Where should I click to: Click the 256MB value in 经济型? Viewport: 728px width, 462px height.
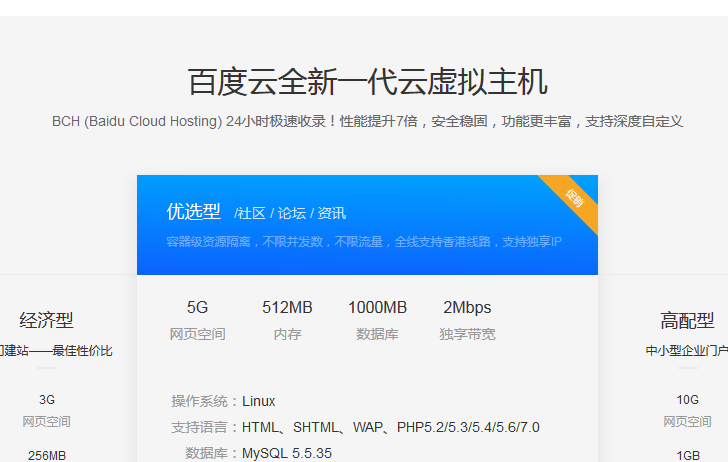pos(47,455)
